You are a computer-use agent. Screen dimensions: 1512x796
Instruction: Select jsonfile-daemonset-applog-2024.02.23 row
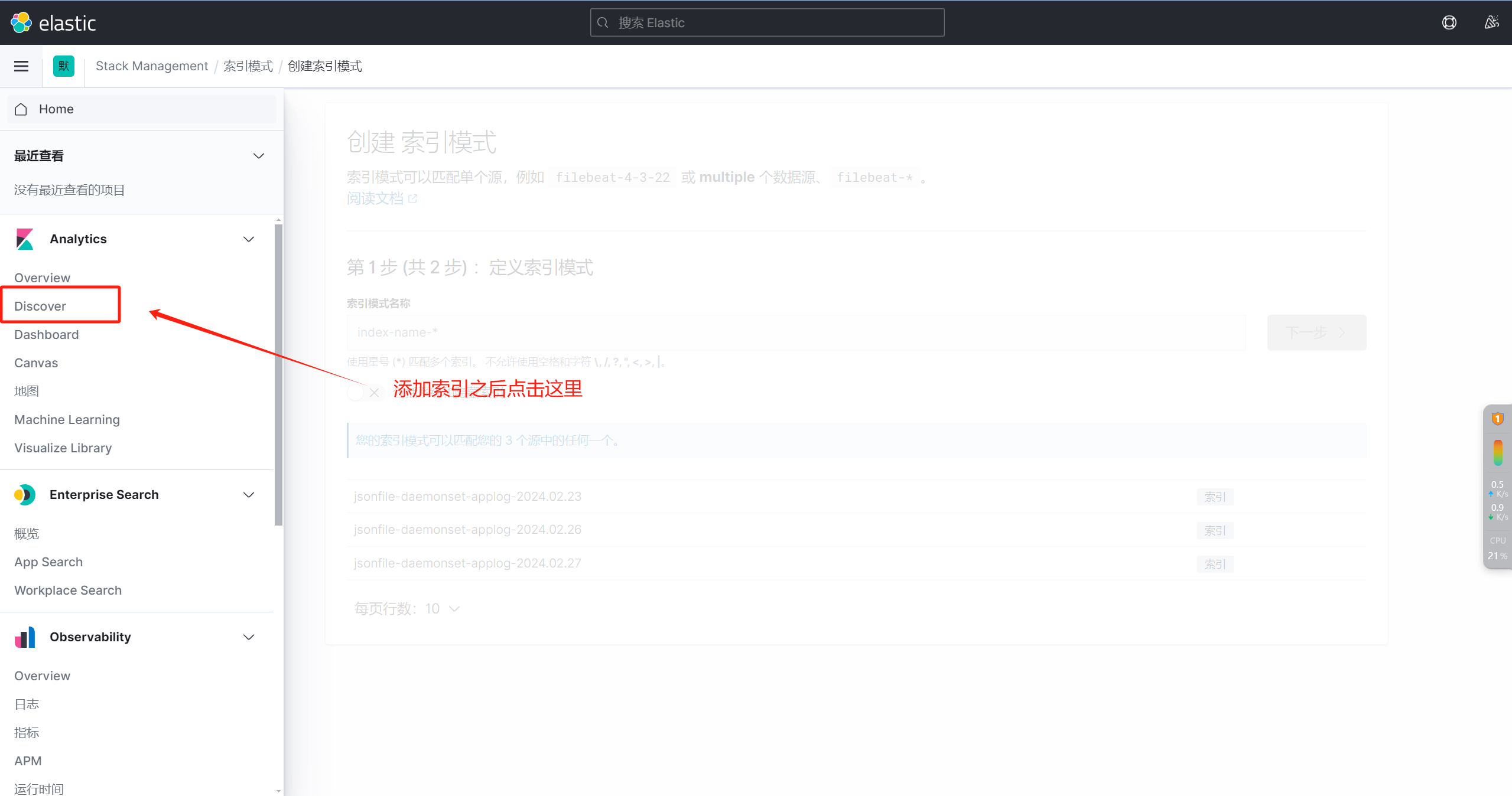point(856,497)
